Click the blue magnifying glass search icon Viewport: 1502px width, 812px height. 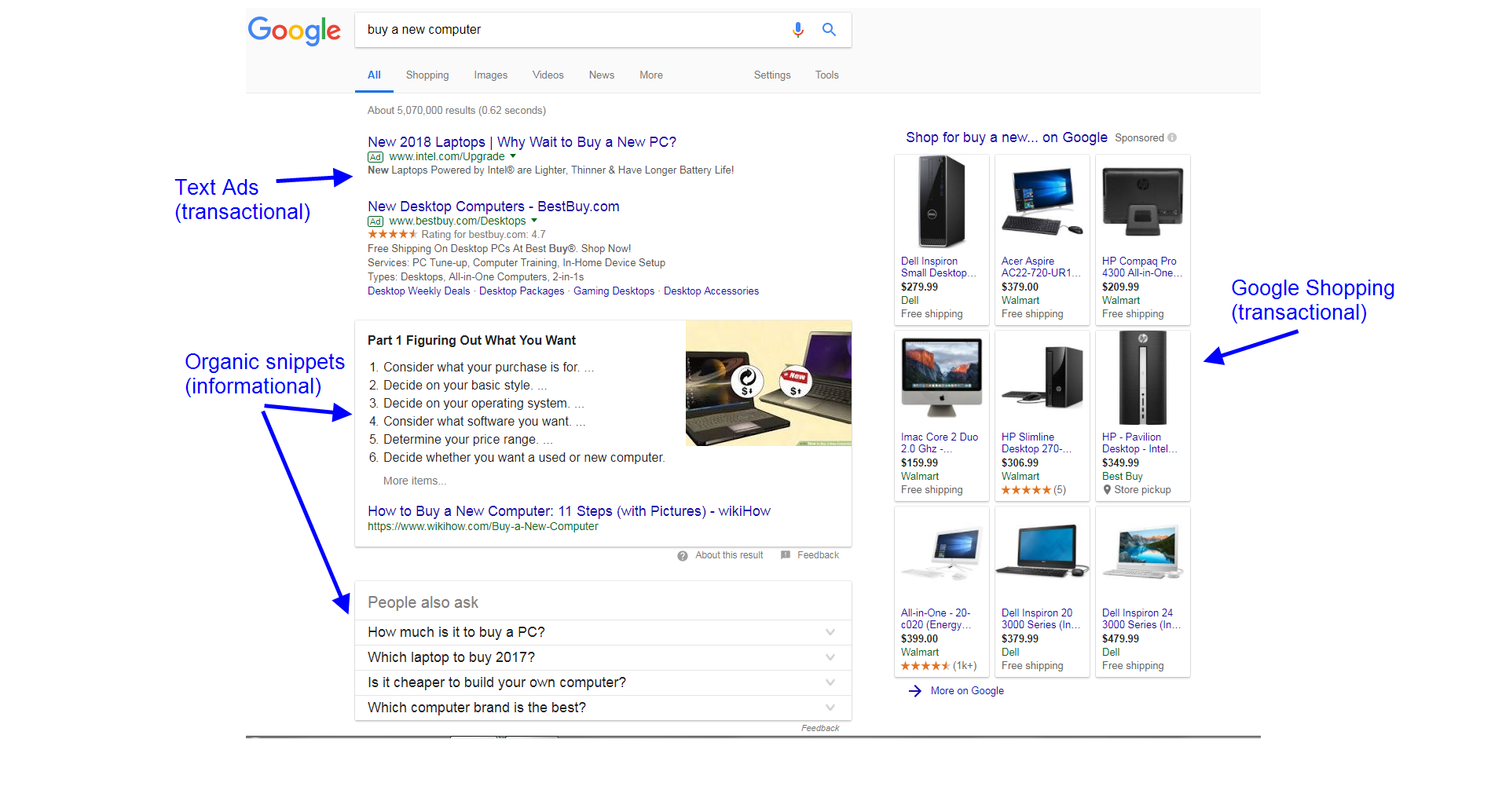829,30
